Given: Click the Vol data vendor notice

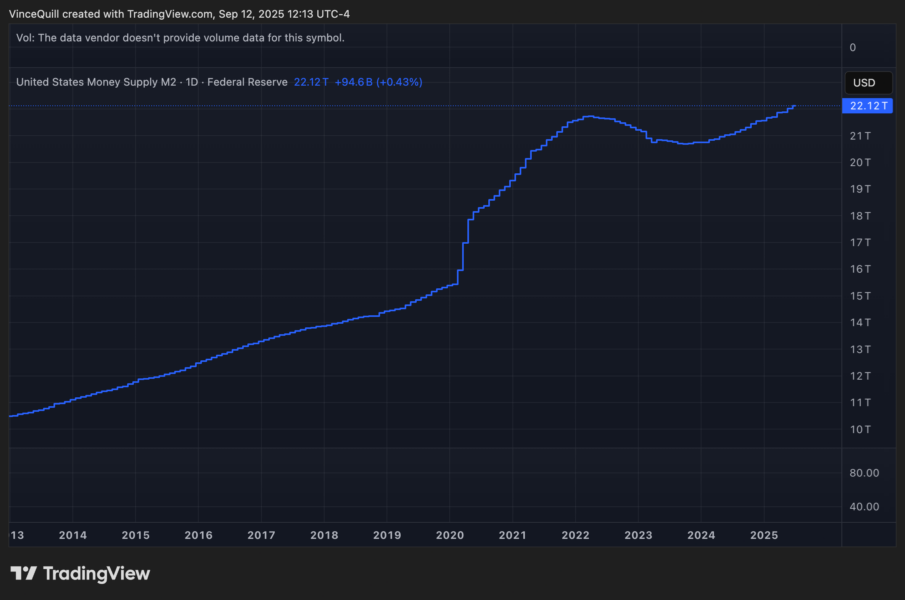Looking at the screenshot, I should (180, 38).
